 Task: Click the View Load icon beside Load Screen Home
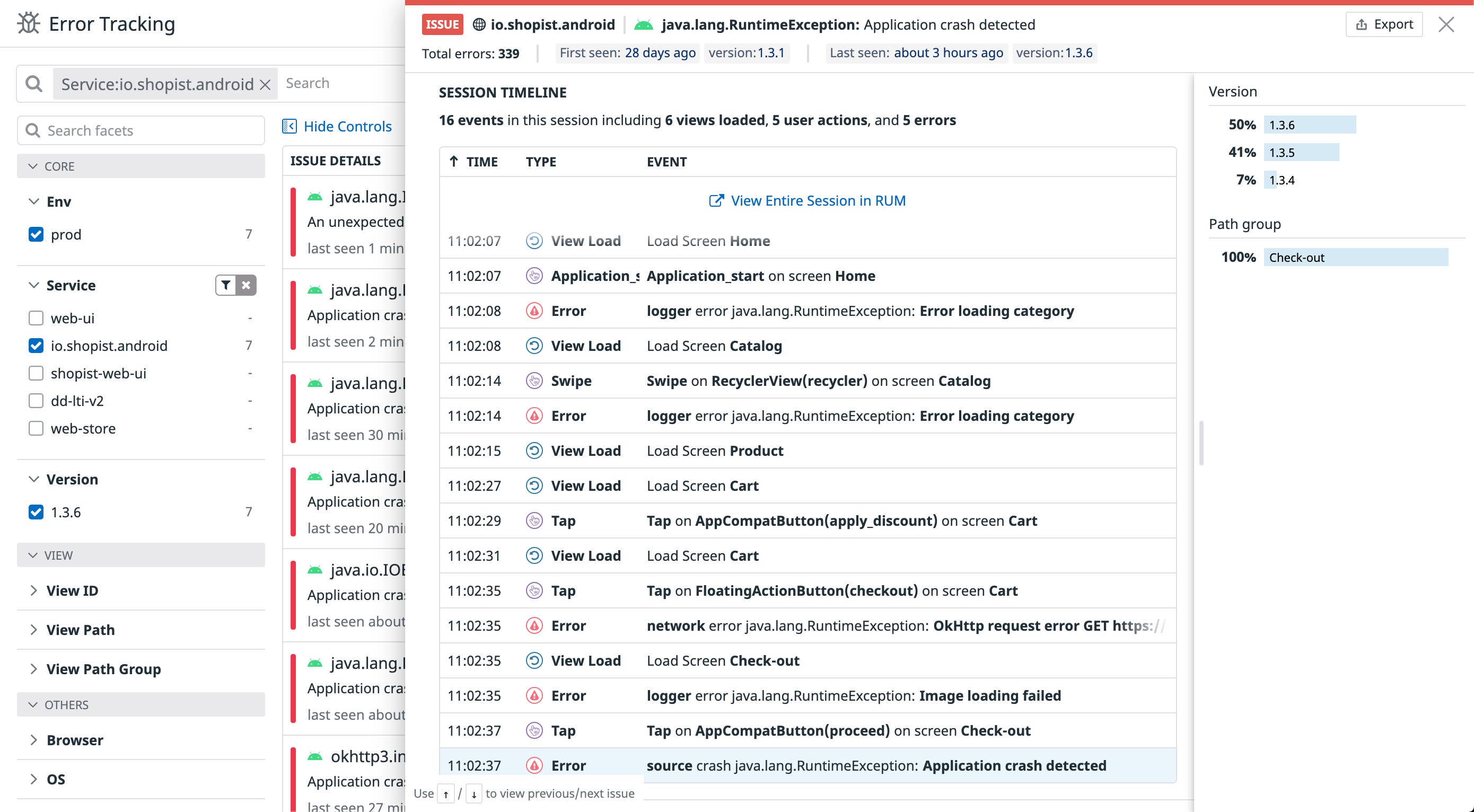coord(533,241)
